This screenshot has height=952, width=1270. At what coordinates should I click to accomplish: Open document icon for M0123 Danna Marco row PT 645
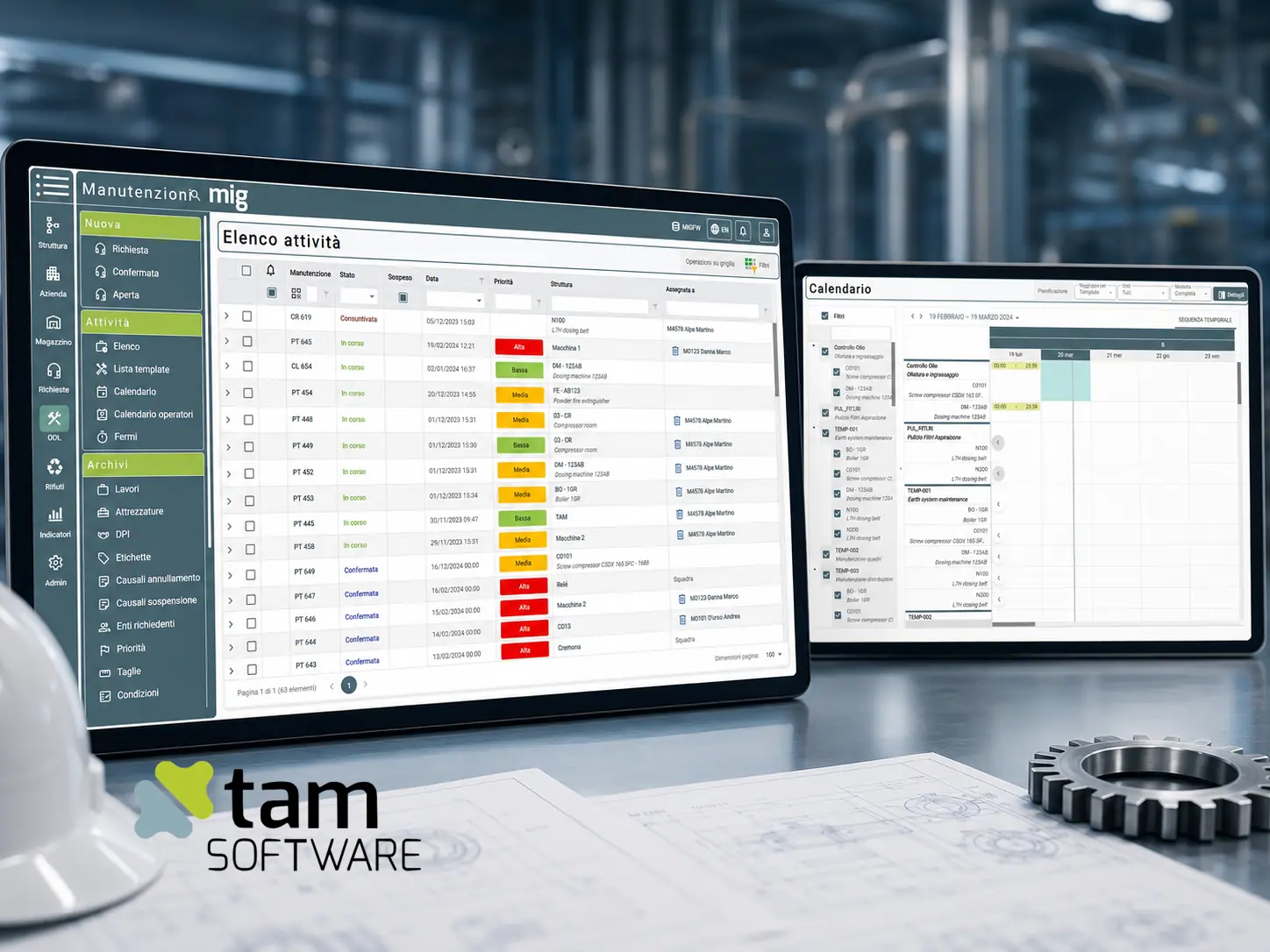pos(674,352)
